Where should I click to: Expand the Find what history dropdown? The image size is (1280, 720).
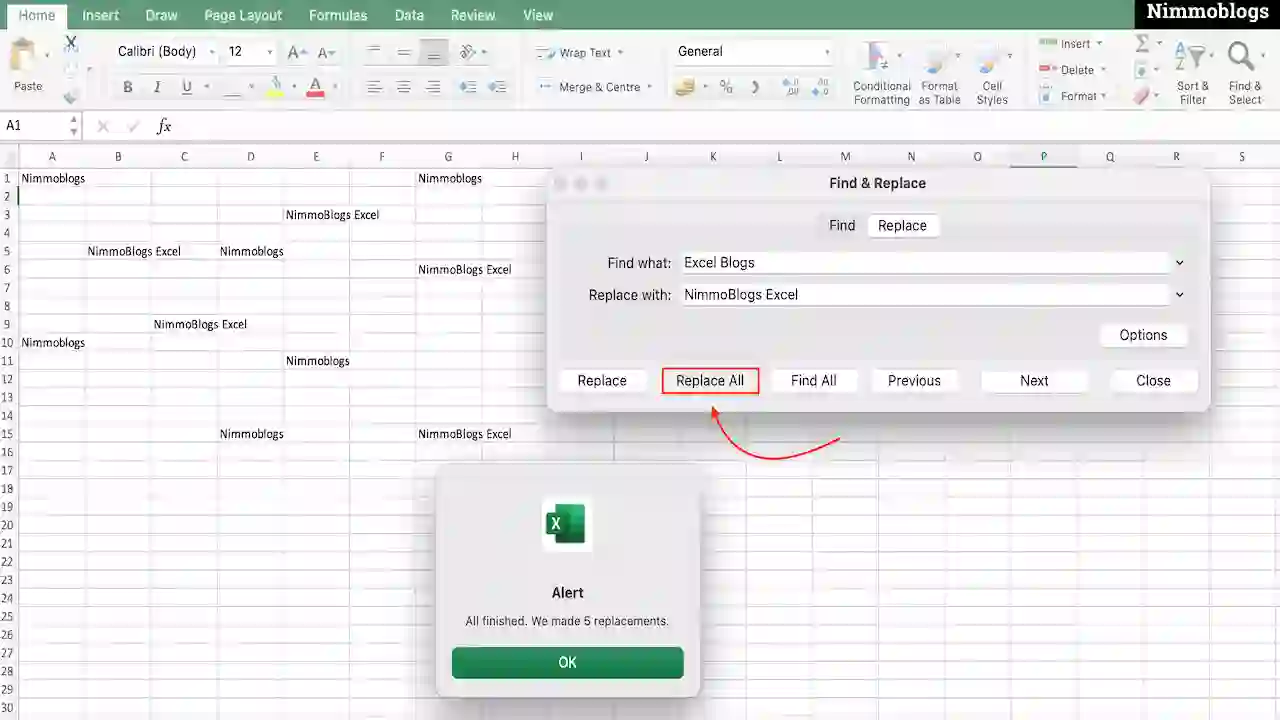1180,263
